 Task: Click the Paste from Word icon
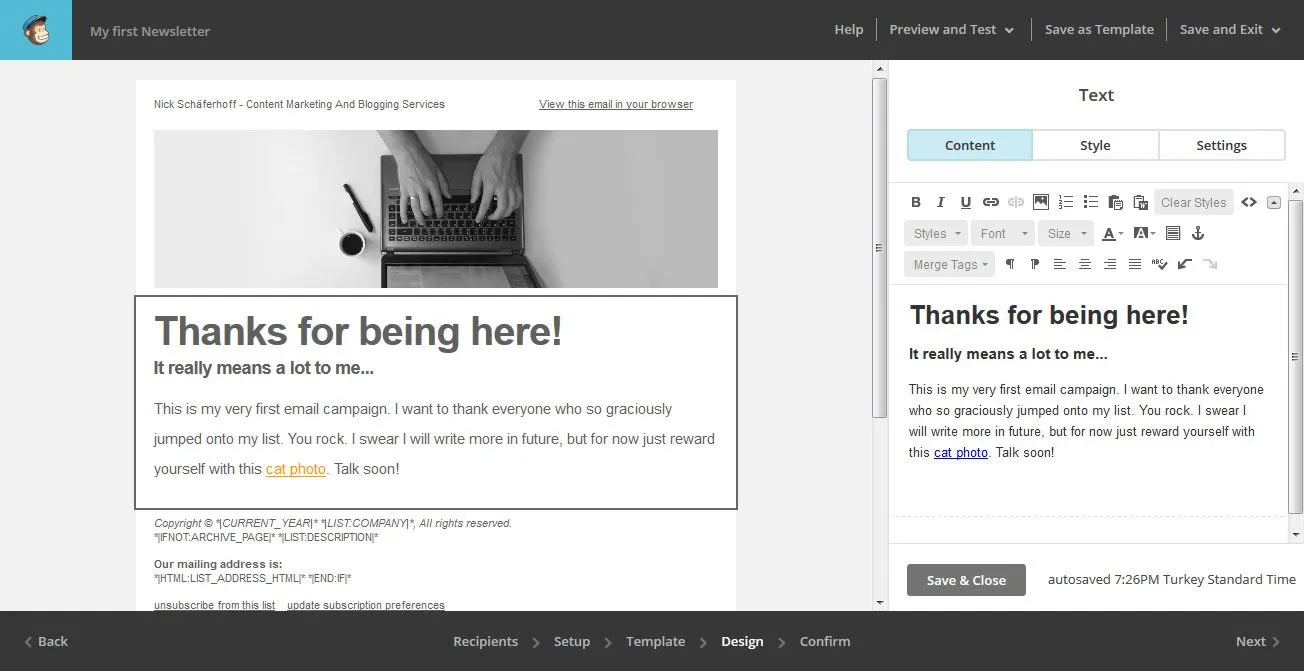click(1141, 202)
